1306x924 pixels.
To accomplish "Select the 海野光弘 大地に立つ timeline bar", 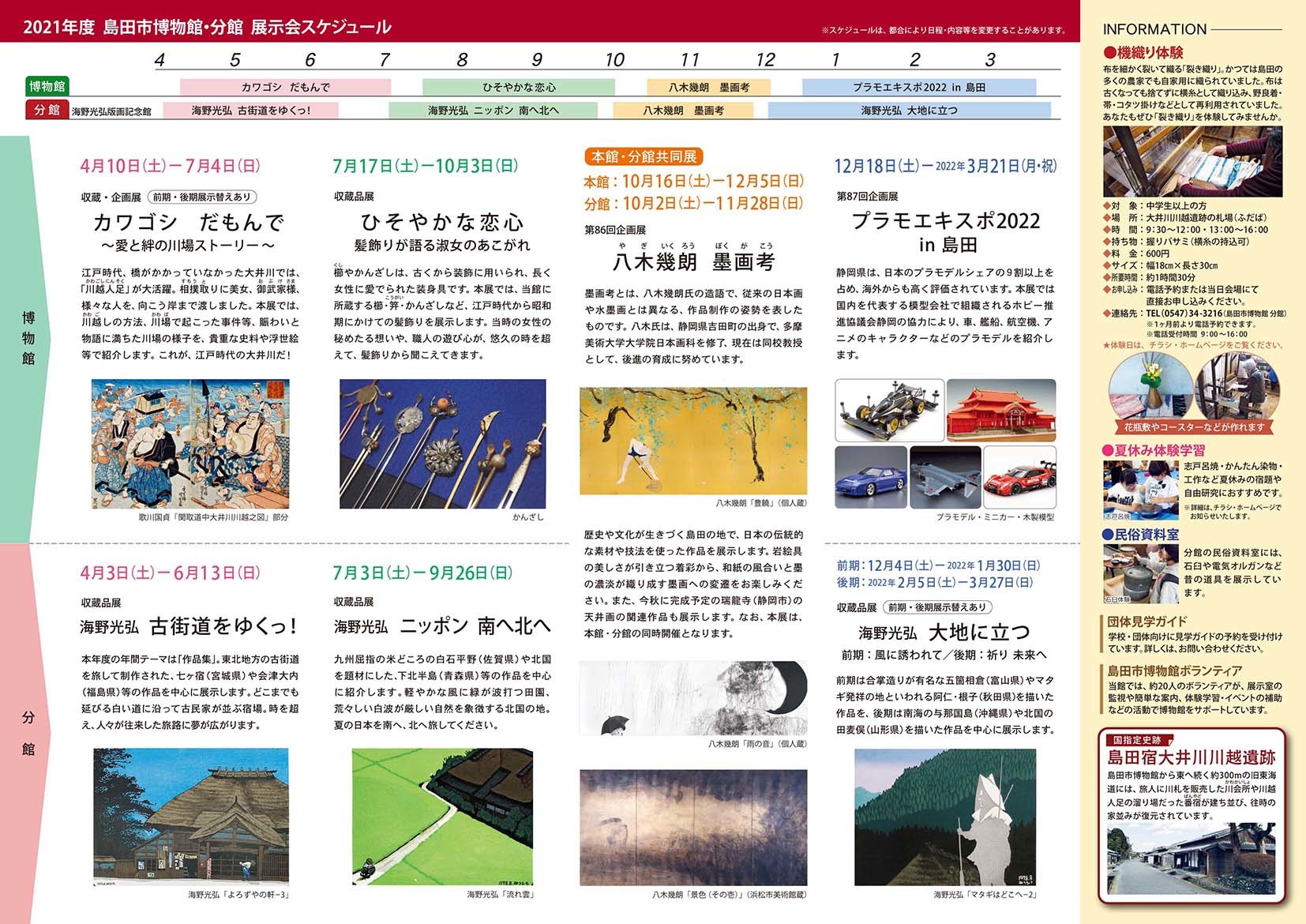I will [909, 111].
